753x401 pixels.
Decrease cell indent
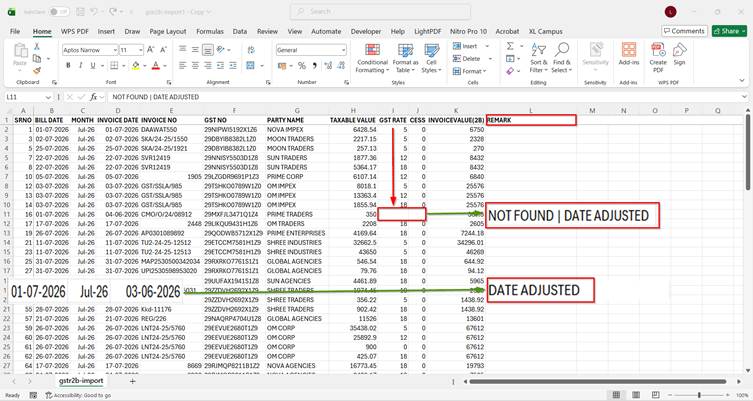click(x=220, y=65)
